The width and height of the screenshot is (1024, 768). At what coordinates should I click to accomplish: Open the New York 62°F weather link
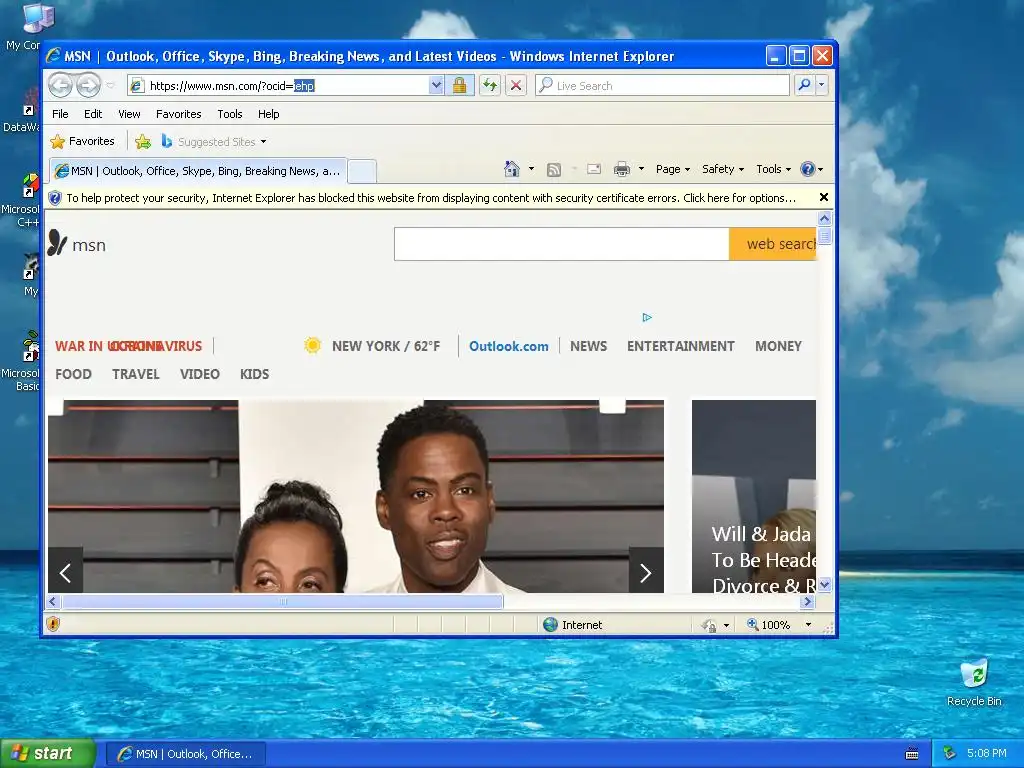(x=386, y=346)
